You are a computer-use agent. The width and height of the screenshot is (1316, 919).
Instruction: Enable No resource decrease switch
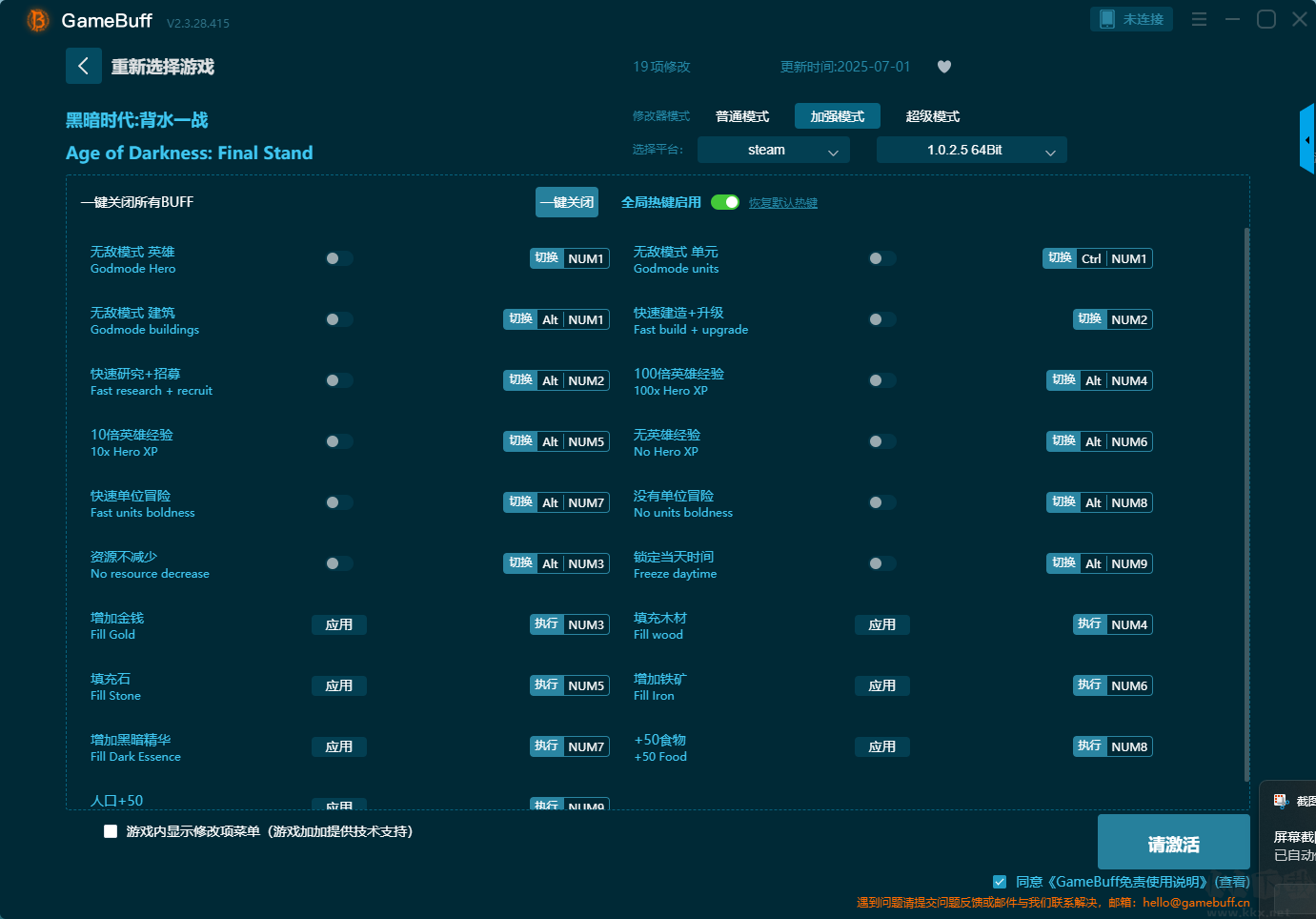(x=339, y=563)
